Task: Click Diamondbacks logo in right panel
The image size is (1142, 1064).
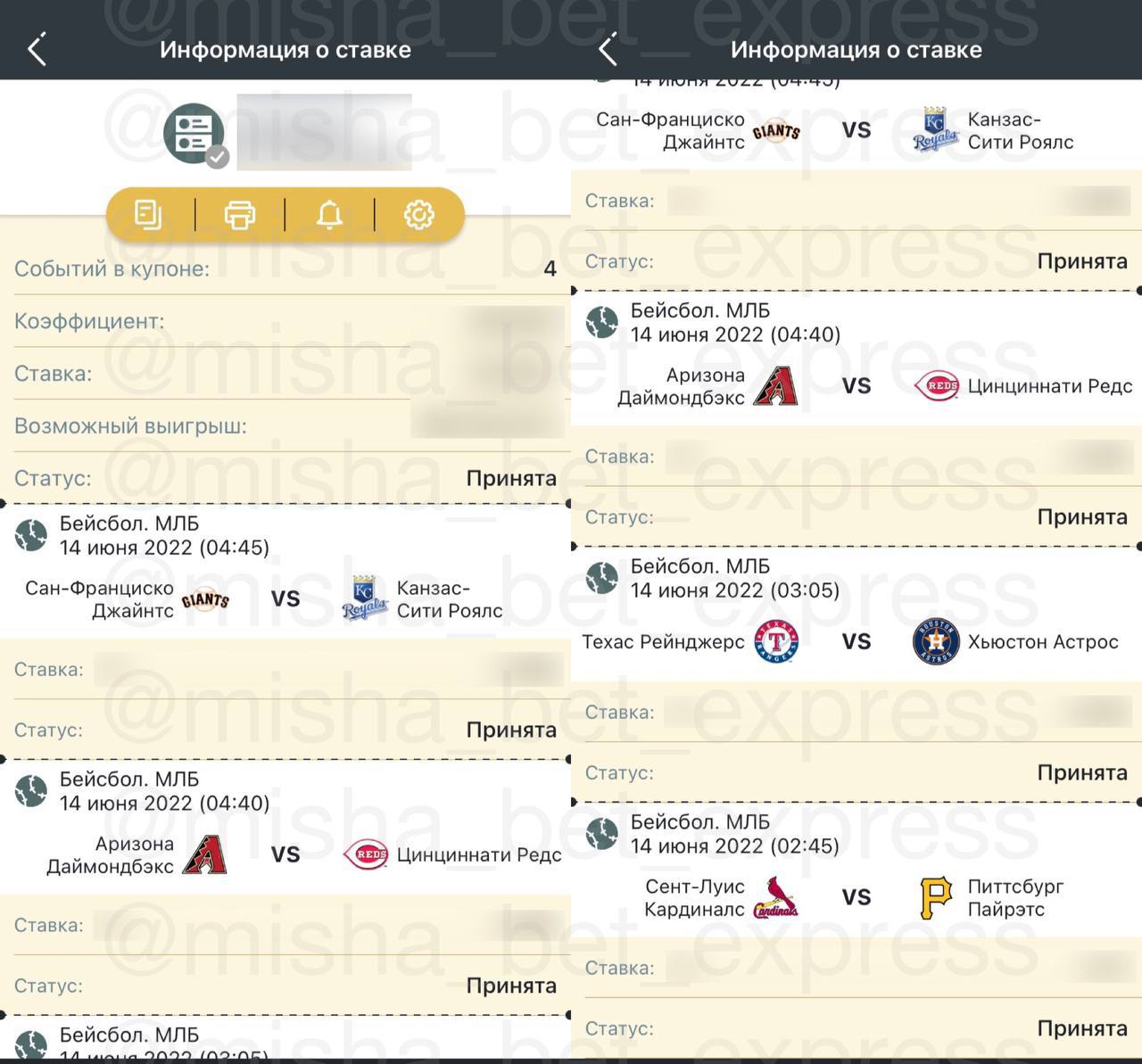Action: tap(775, 386)
